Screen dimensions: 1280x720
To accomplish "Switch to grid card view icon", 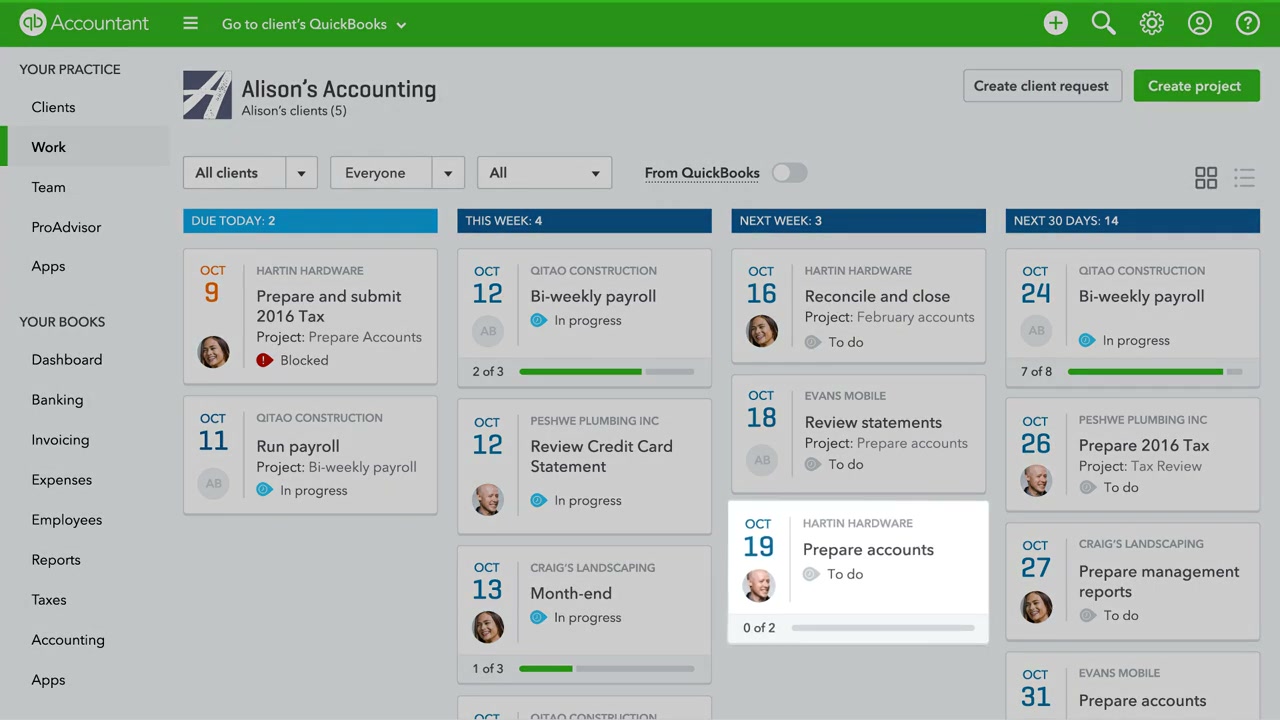I will (x=1206, y=178).
